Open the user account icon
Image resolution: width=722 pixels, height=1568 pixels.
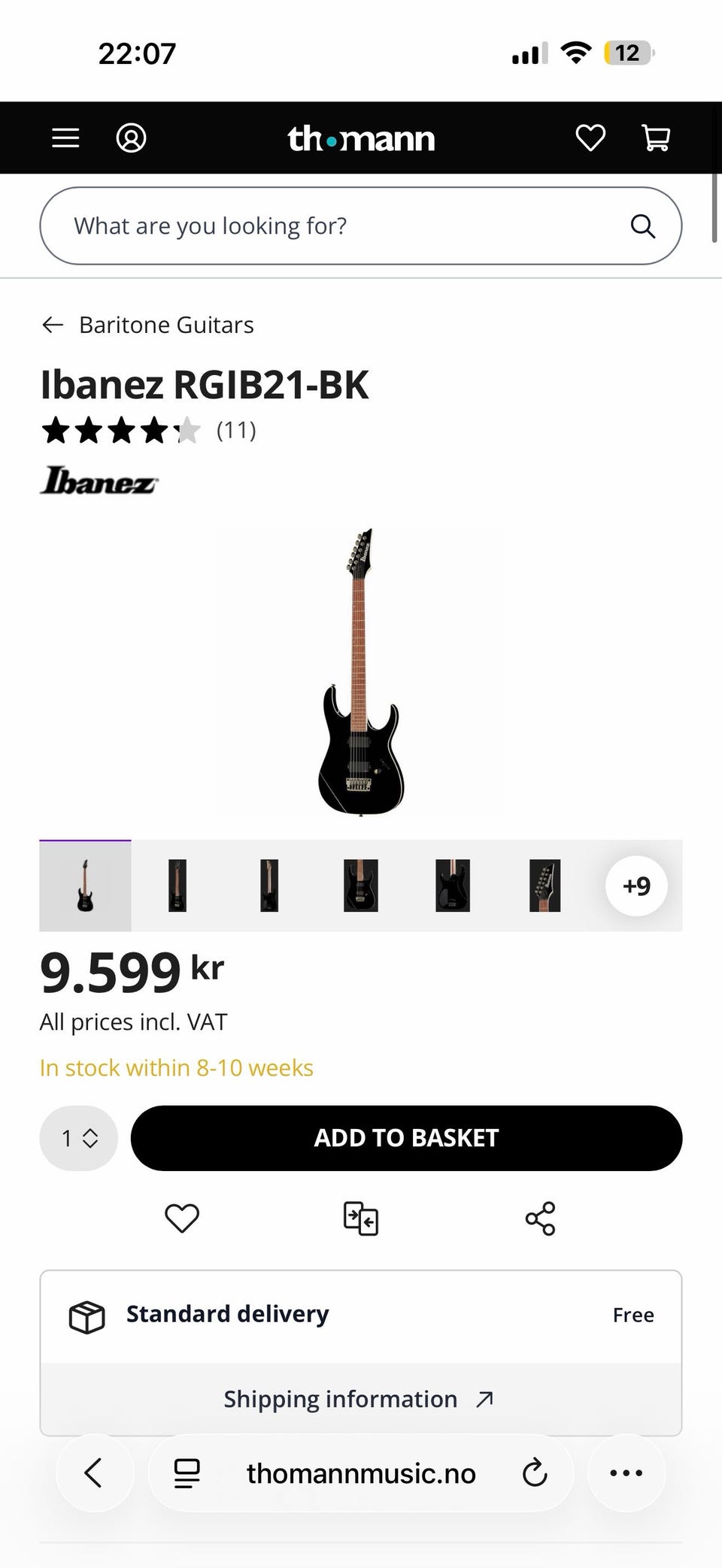point(131,138)
